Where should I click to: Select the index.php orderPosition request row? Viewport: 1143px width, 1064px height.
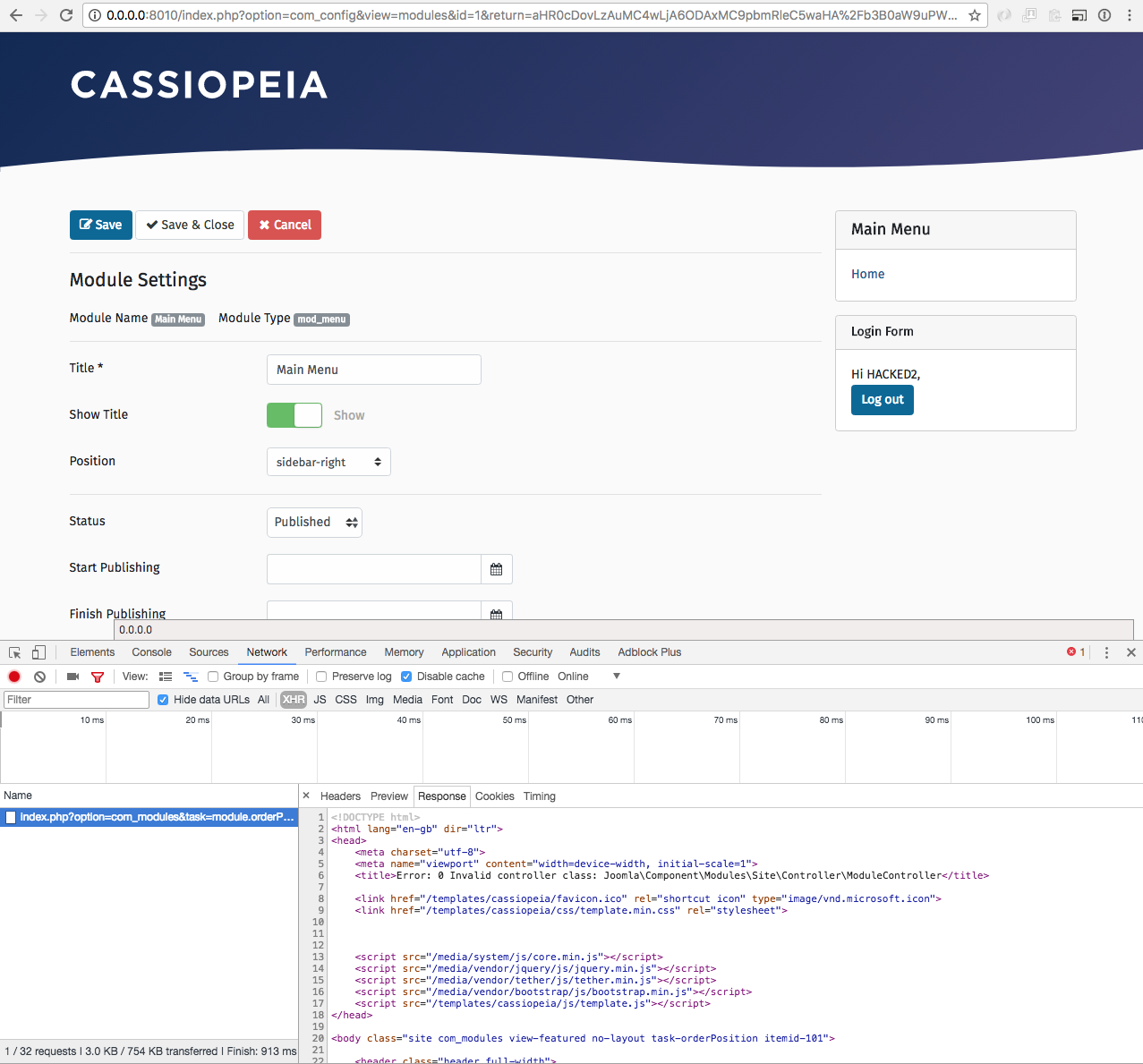tap(149, 817)
